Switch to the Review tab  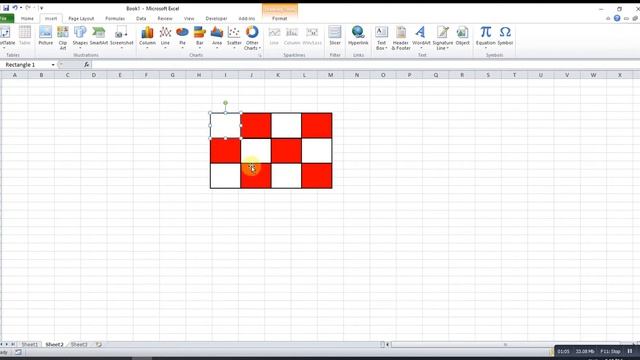[x=164, y=18]
